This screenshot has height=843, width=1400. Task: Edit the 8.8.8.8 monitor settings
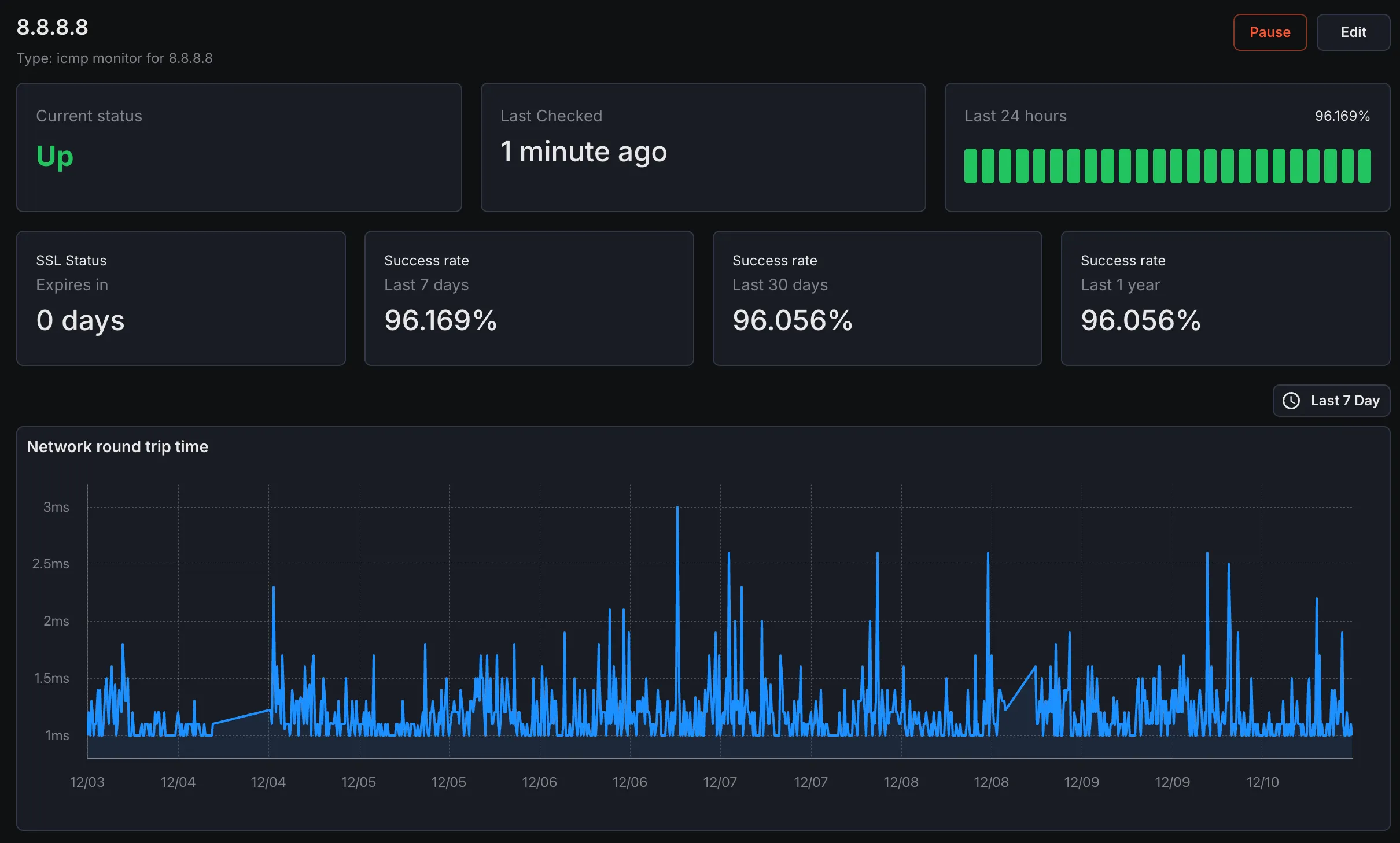pos(1353,32)
